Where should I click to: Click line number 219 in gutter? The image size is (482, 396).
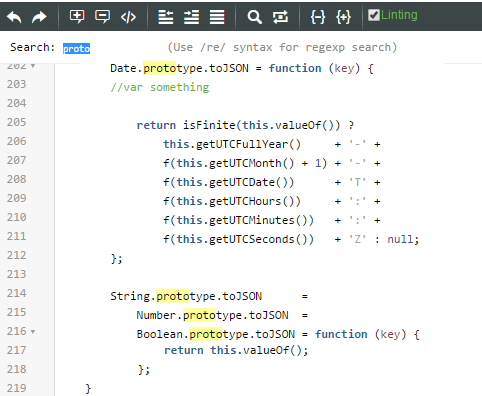[x=16, y=388]
